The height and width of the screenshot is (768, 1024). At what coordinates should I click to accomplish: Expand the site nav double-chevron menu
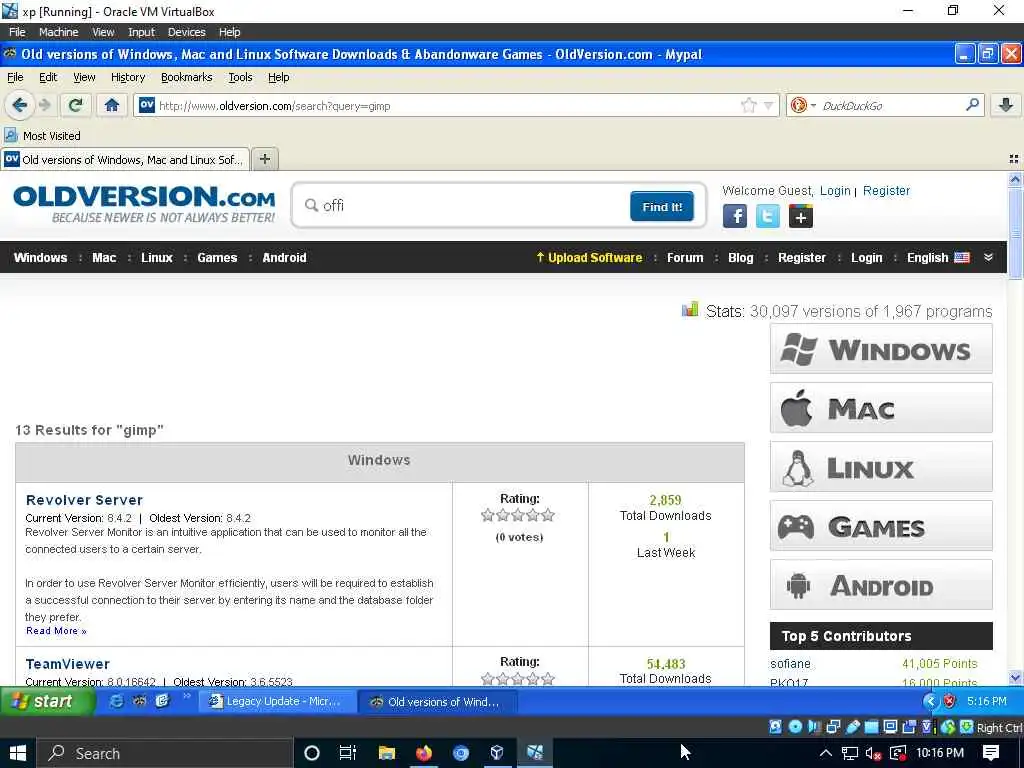(989, 257)
